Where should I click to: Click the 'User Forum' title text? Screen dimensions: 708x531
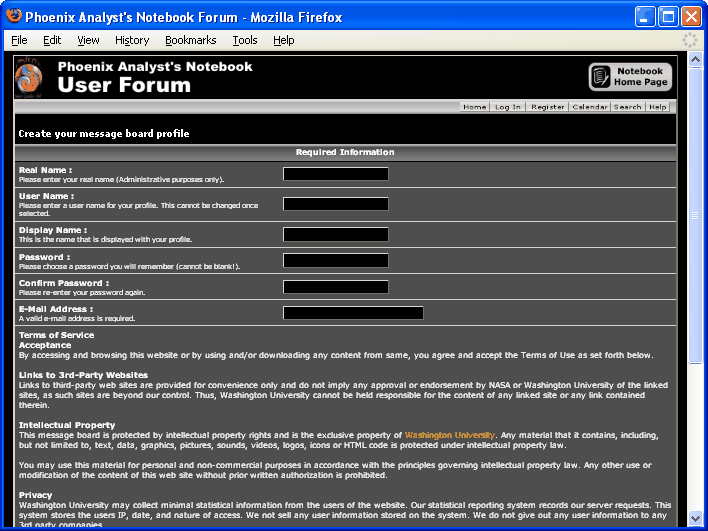(124, 85)
